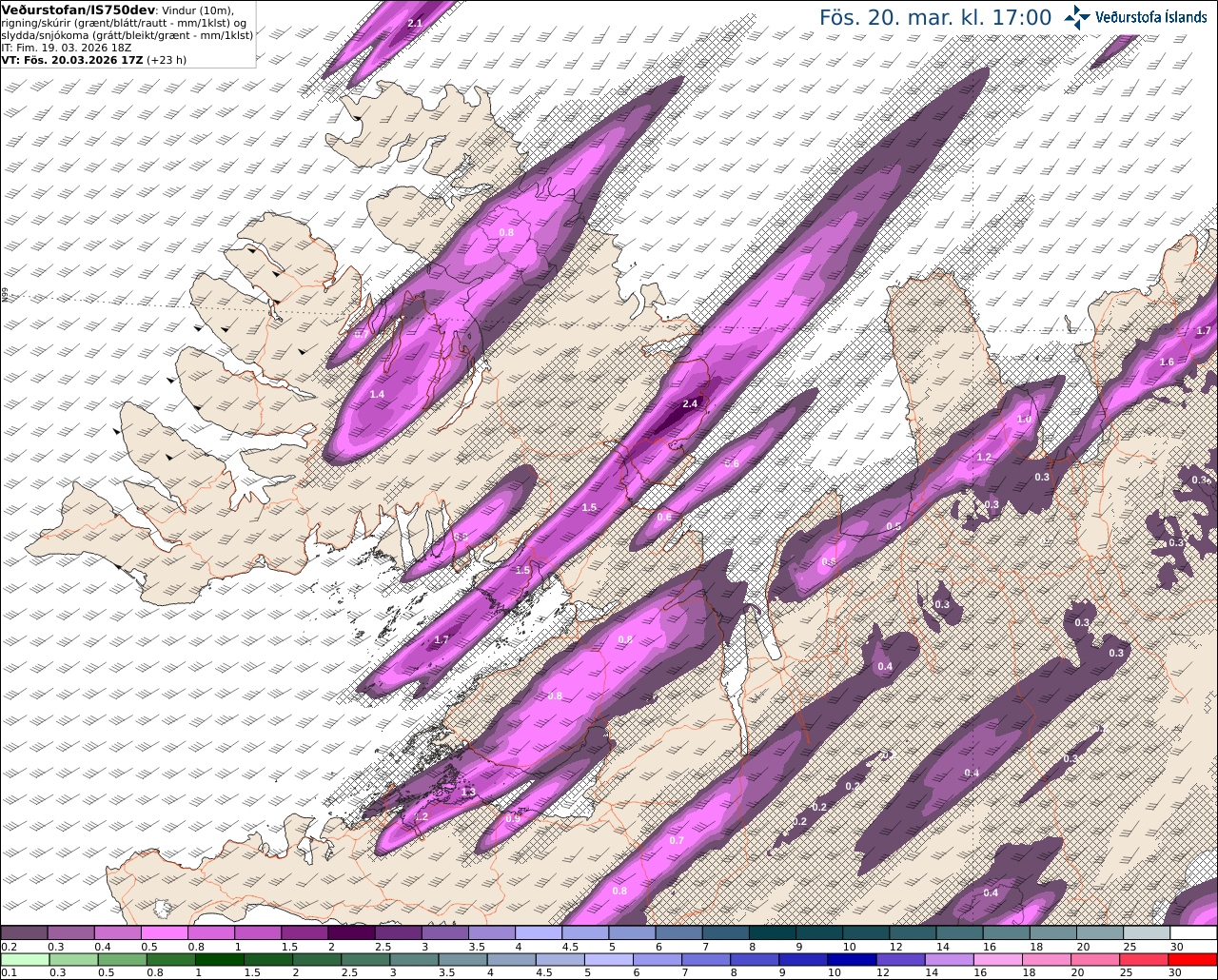Click the 1.6 value near the right edge
This screenshot has width=1218, height=980.
[1167, 362]
